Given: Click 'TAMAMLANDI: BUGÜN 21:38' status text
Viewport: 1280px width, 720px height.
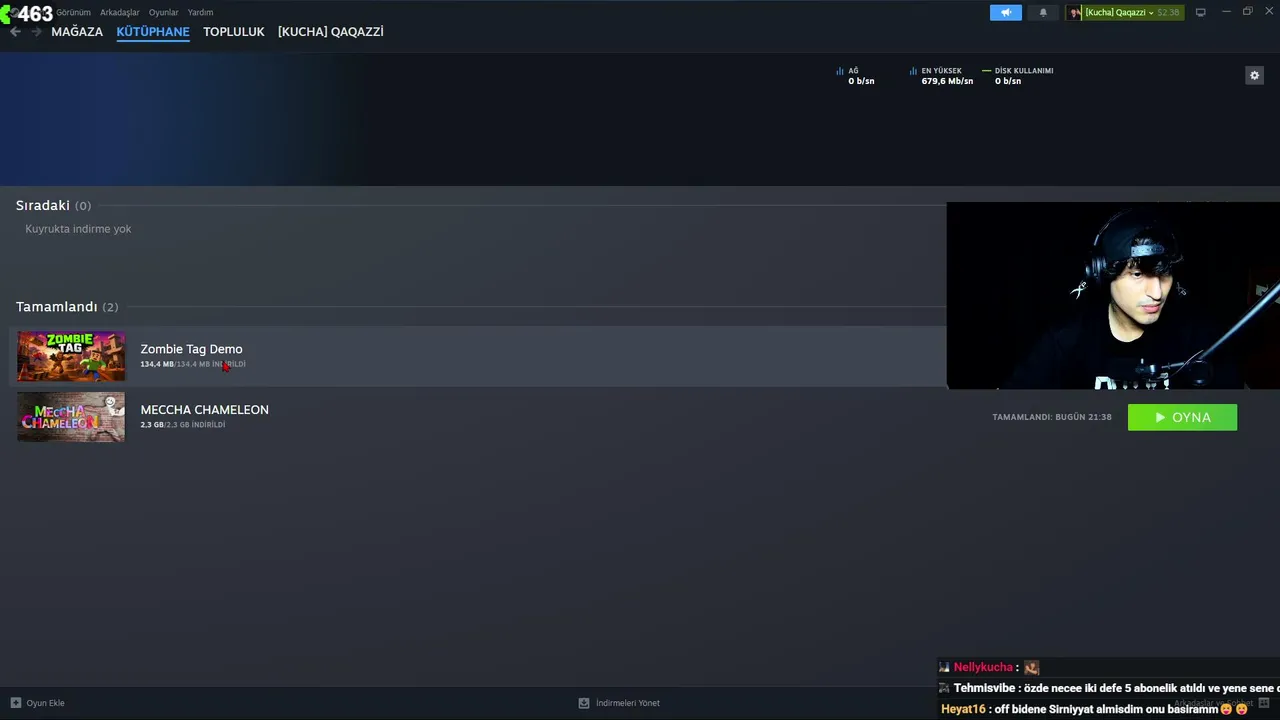Looking at the screenshot, I should (x=1052, y=417).
